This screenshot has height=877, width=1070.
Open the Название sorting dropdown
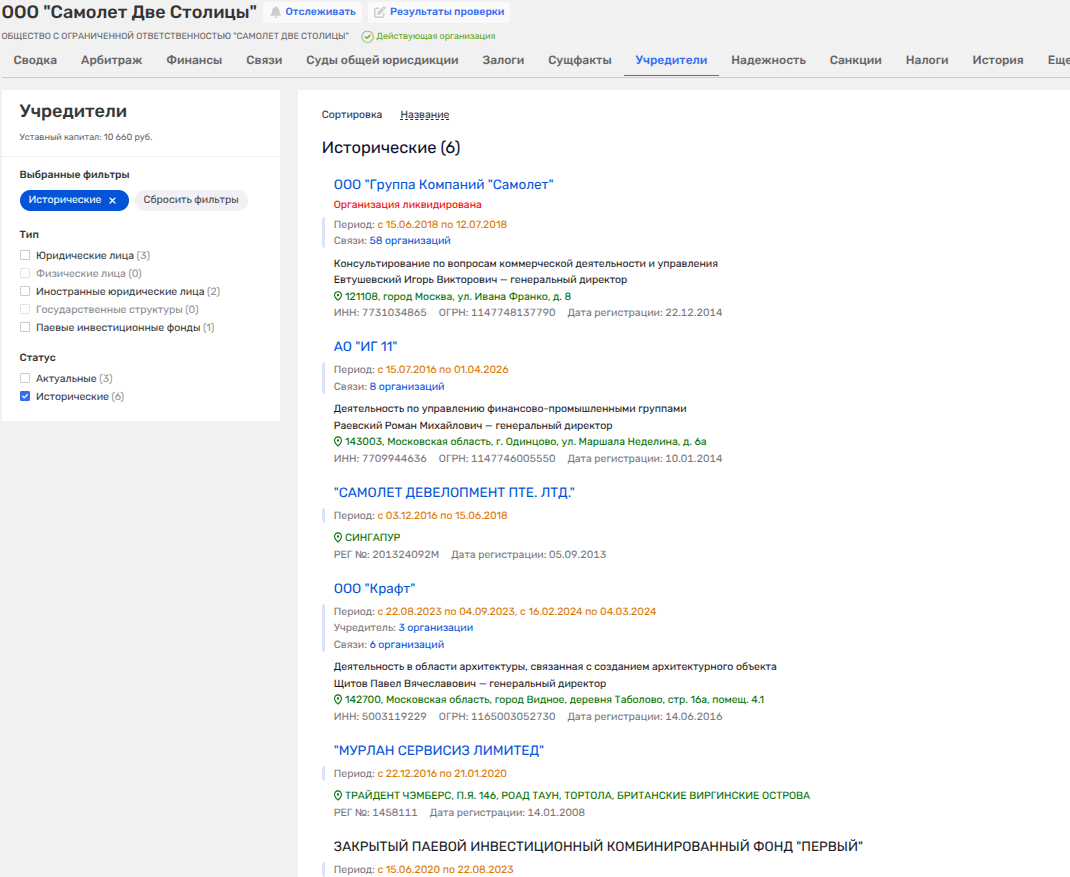(x=424, y=115)
